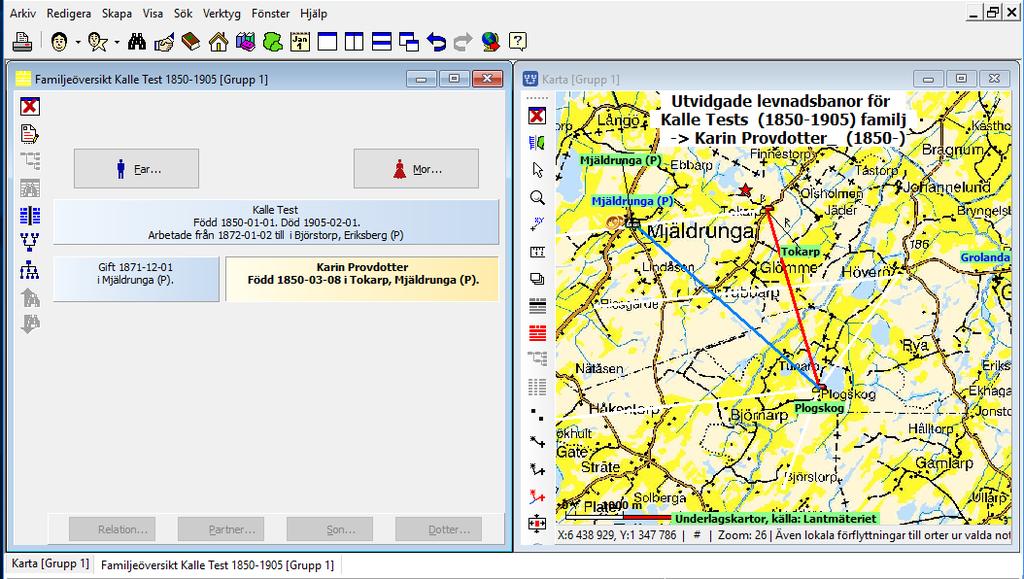The height and width of the screenshot is (579, 1024).
Task: Click the blue two-column list icon in Familjeöversikt
Action: click(x=29, y=215)
